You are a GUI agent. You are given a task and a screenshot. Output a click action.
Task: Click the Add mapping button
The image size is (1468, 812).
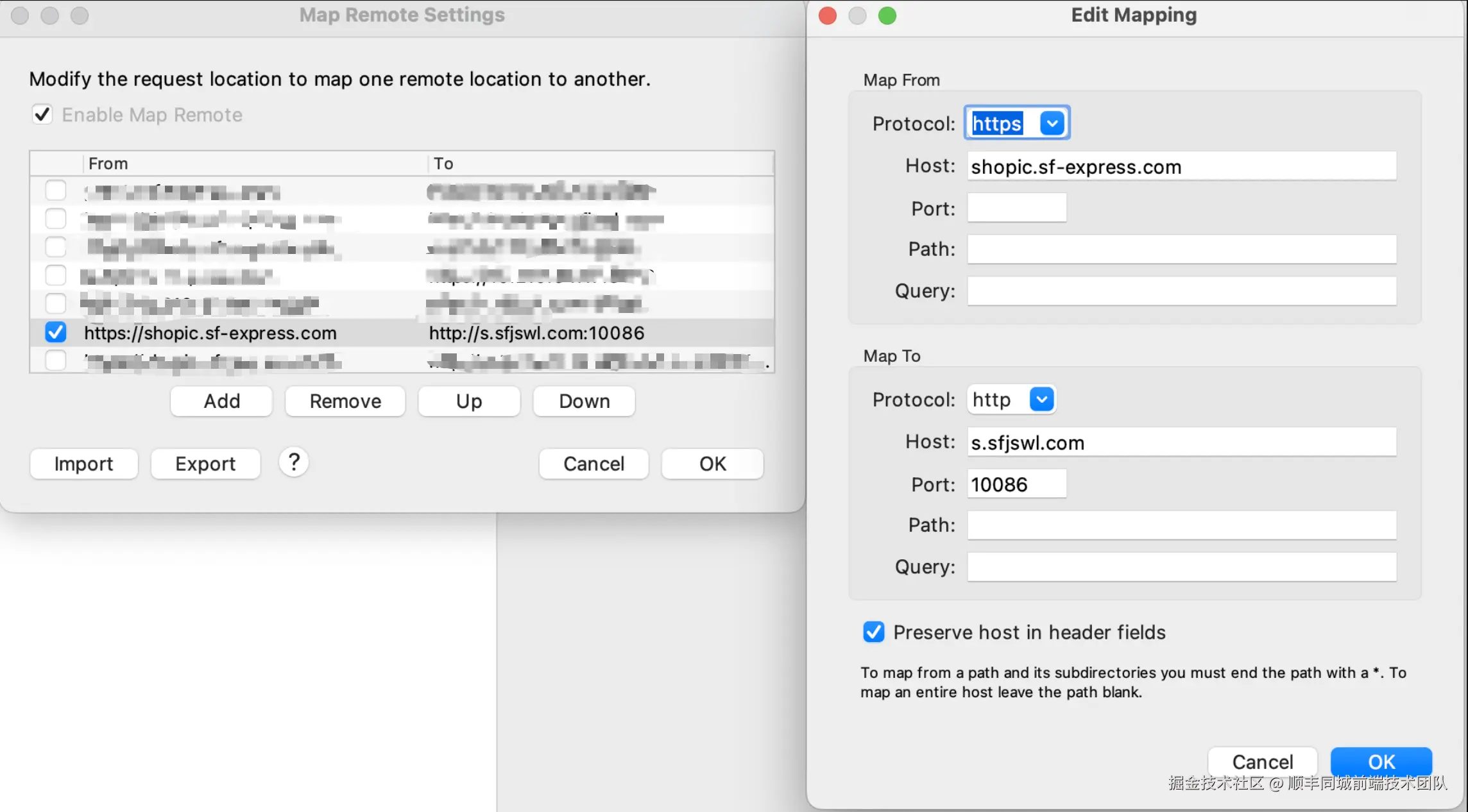221,402
